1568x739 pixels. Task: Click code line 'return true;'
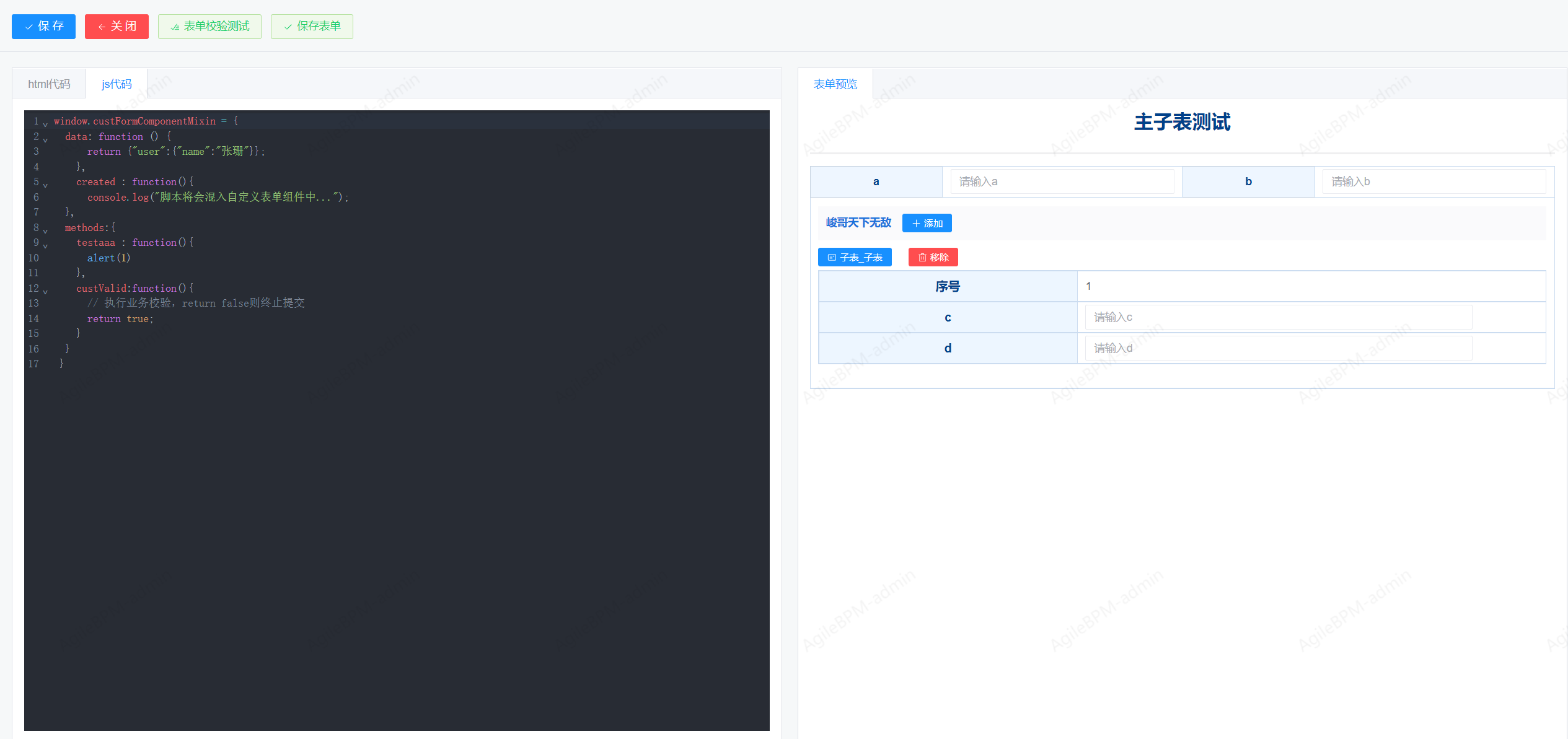120,318
